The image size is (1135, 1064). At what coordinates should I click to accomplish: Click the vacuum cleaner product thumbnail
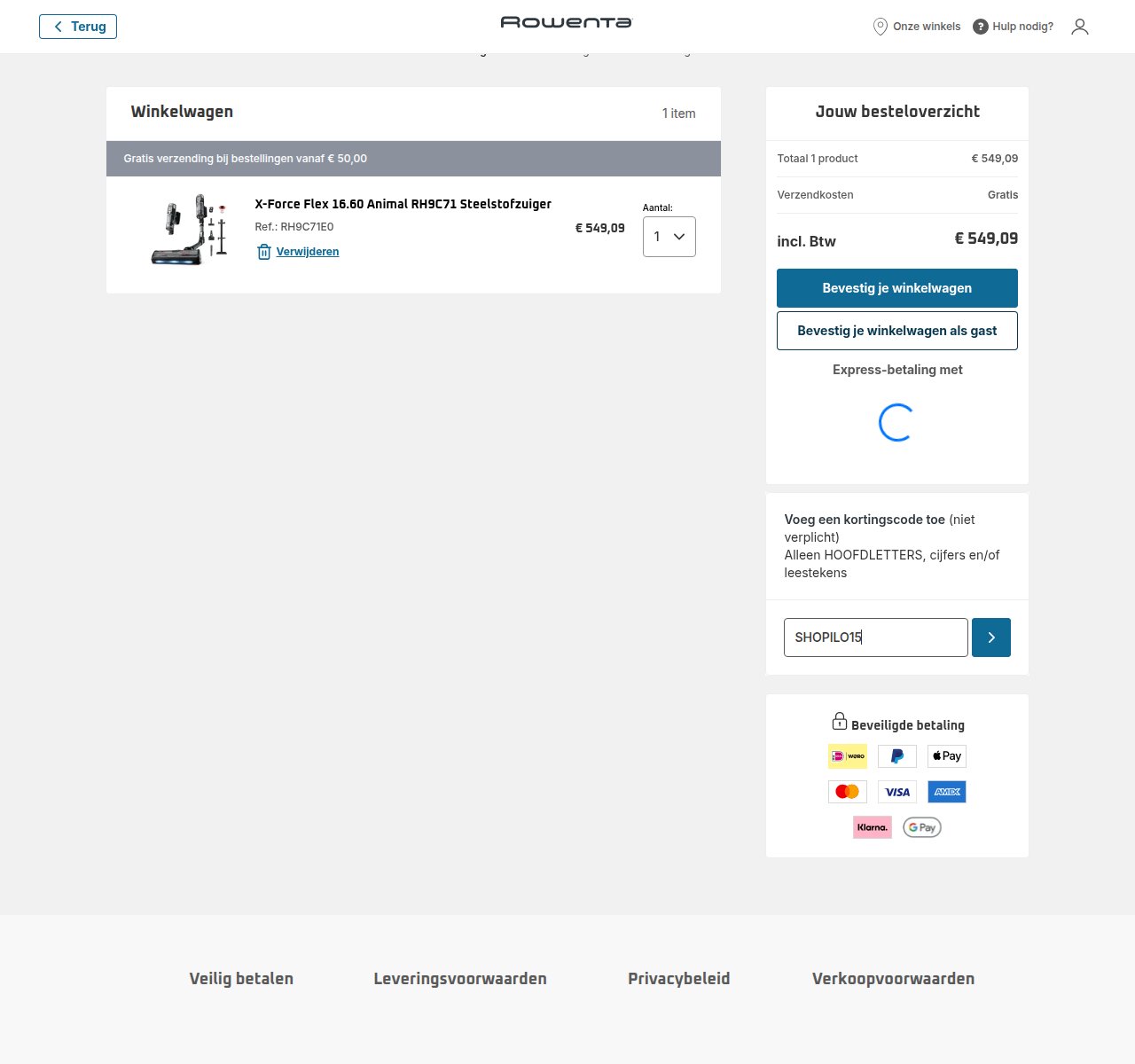tap(190, 230)
